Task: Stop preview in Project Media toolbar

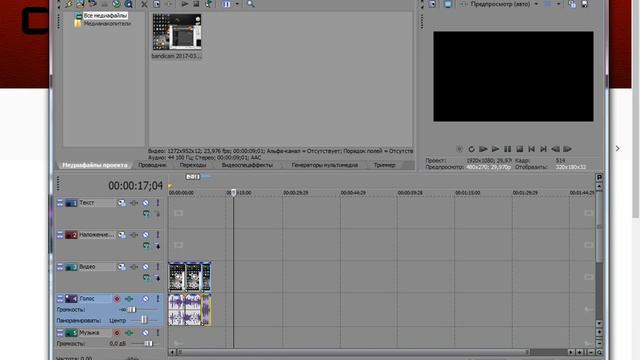Action: point(196,4)
